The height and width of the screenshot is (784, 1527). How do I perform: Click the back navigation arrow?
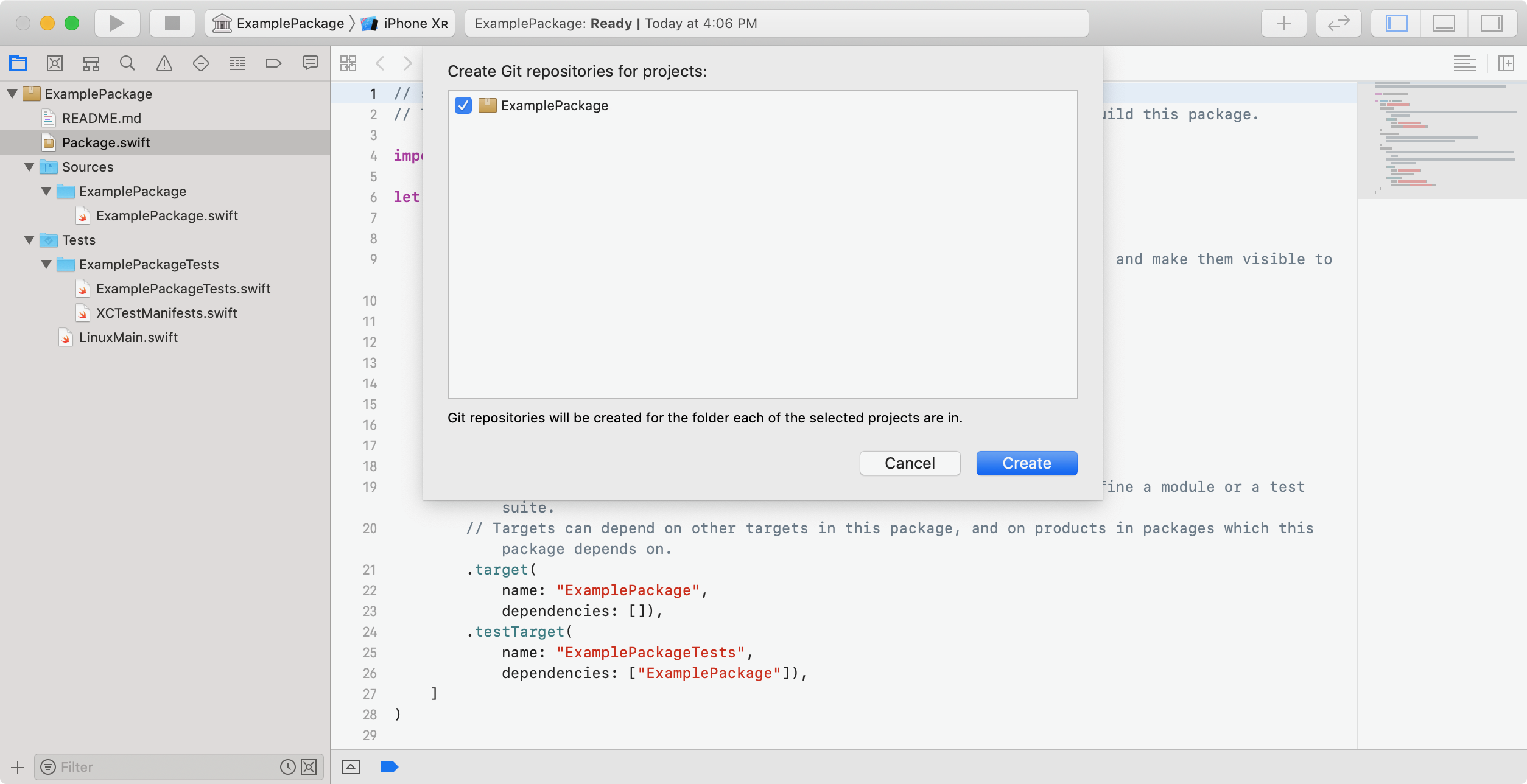tap(380, 63)
